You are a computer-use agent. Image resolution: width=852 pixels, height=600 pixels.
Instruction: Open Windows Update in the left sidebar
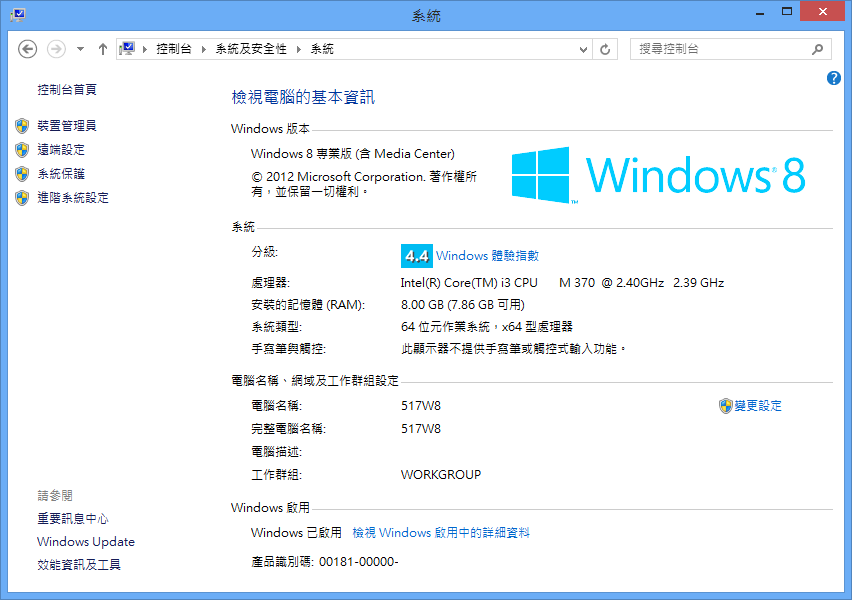86,542
